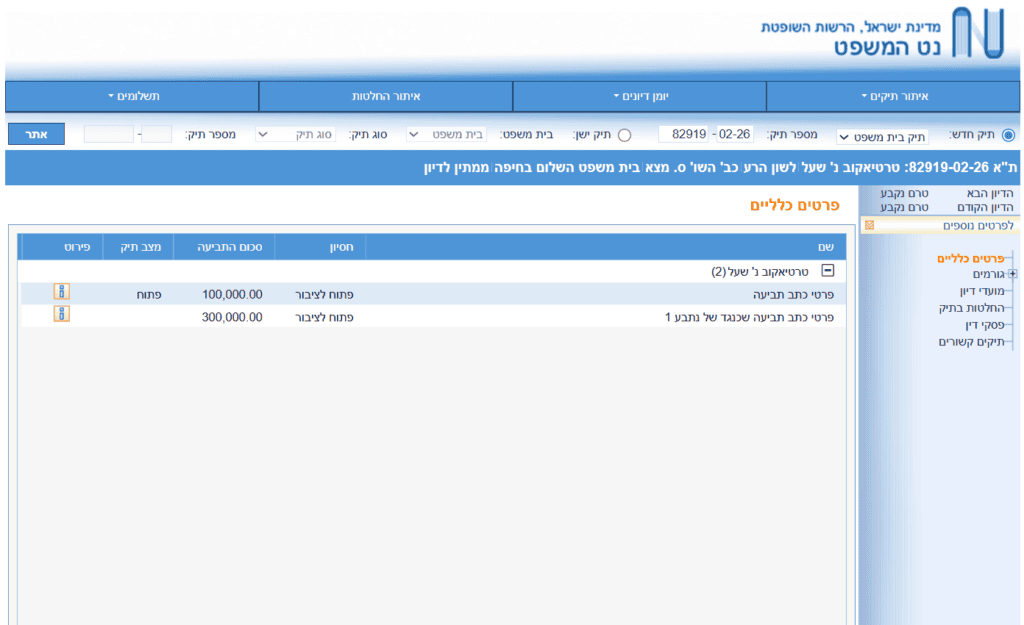Click the נט המשפט logo icon
The width and height of the screenshot is (1024, 625).
pyautogui.click(x=978, y=33)
